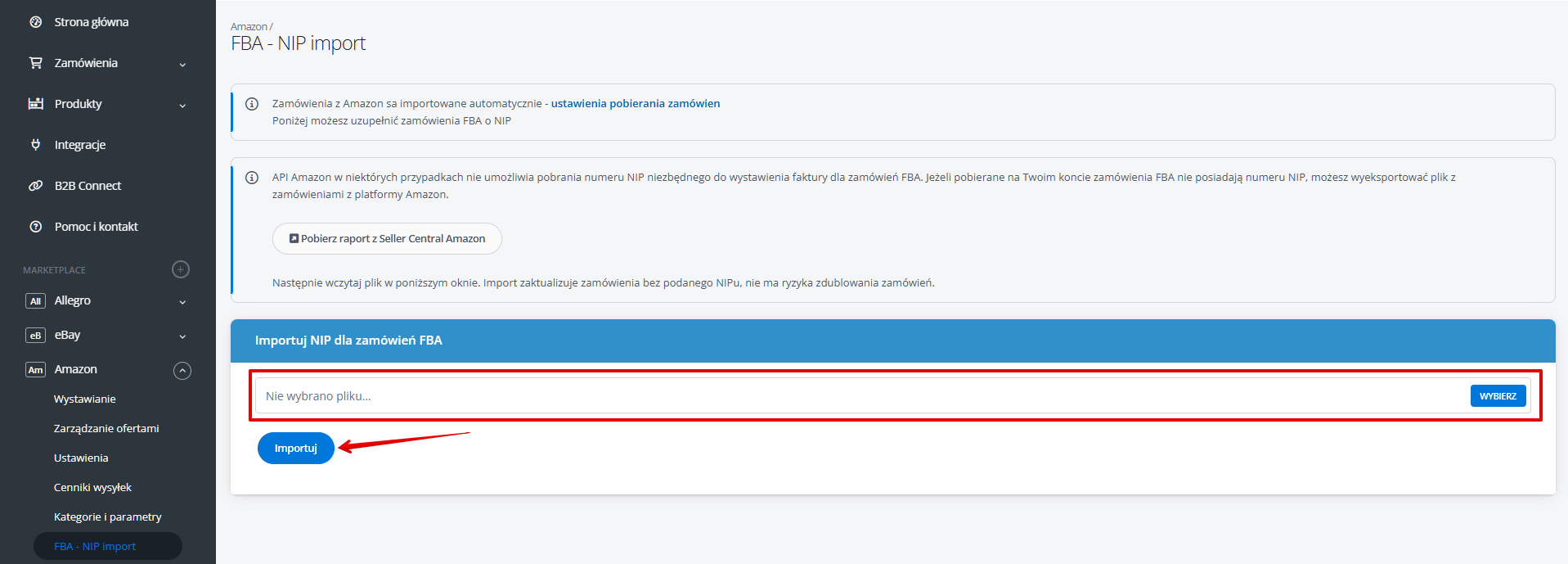Open Zarządzanie ofertami under Amazon
Viewport: 1568px width, 564px height.
click(106, 429)
